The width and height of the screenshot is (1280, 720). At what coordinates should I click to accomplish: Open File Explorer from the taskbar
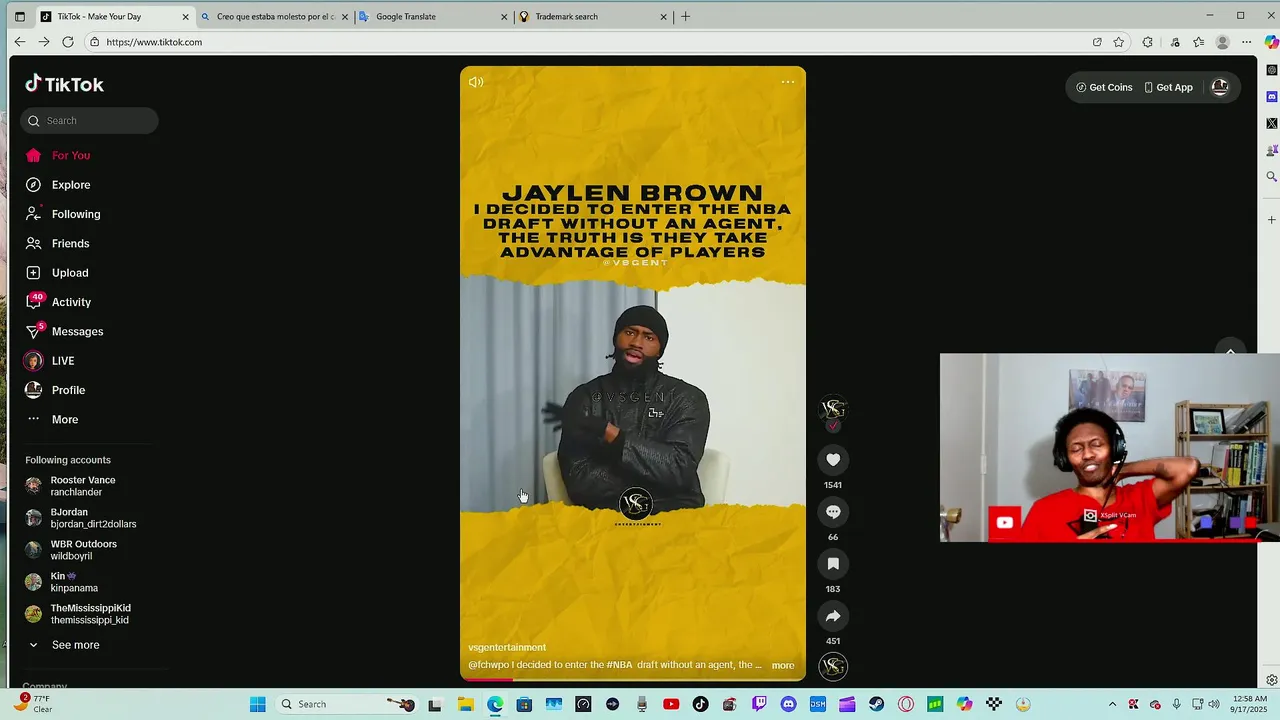[465, 704]
